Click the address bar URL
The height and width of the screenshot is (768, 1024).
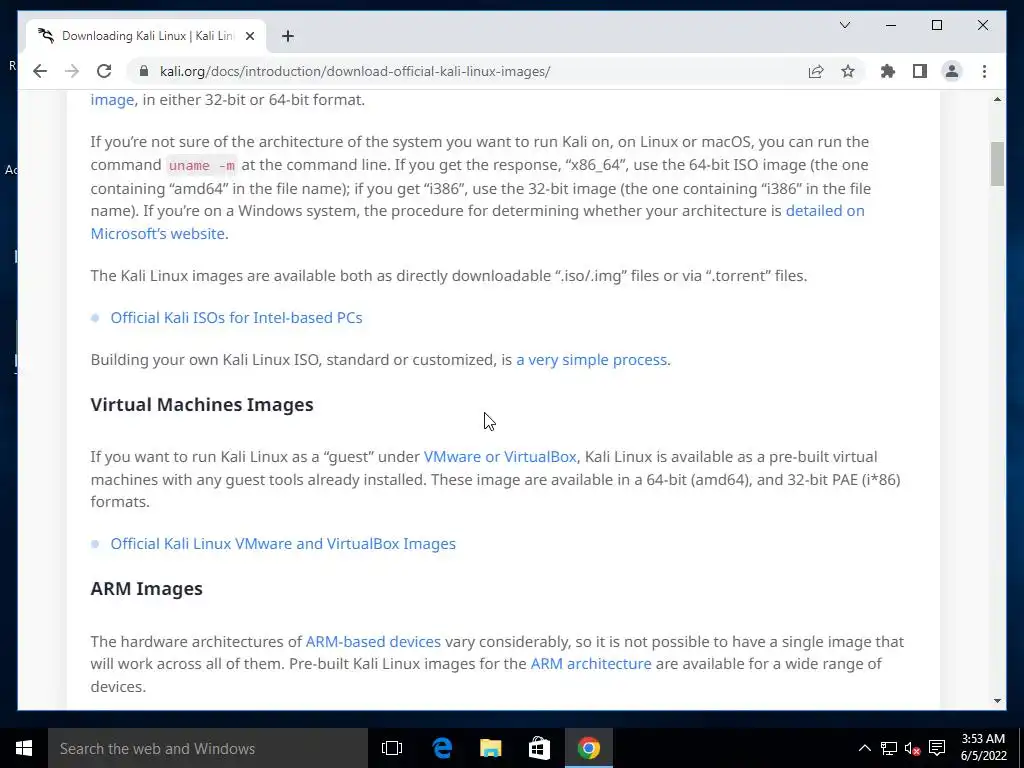(x=355, y=71)
